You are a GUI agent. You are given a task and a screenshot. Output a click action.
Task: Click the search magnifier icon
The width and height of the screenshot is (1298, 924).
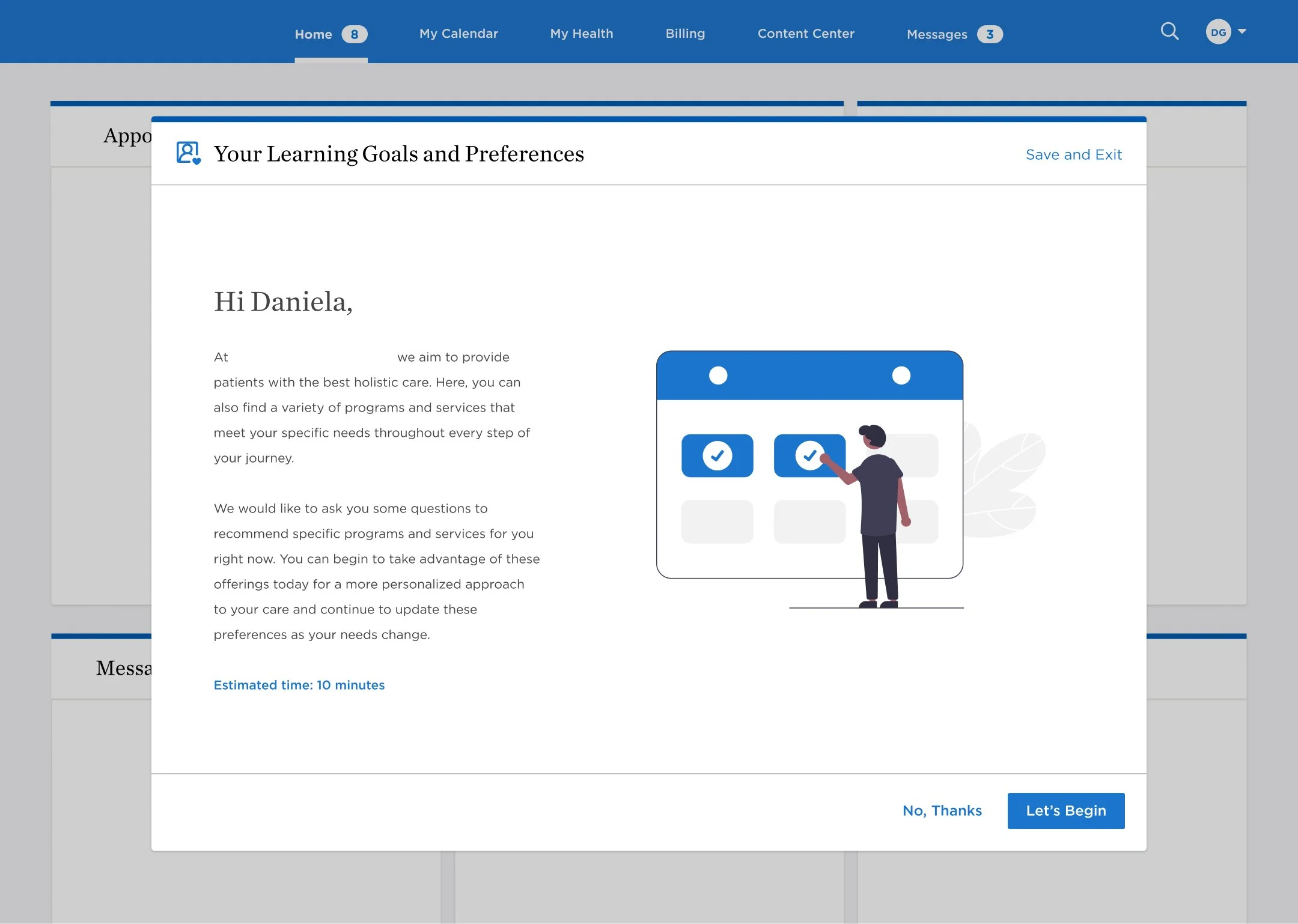coord(1169,31)
